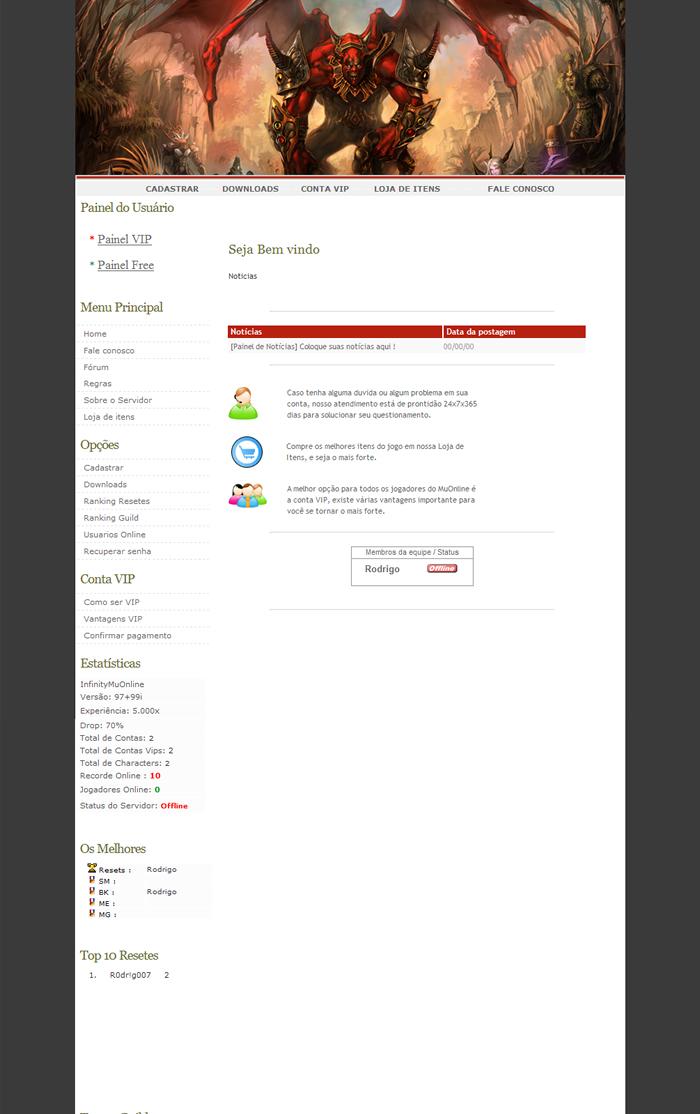Click team member name Rodrigo in status box
This screenshot has height=1114, width=700.
tap(382, 569)
